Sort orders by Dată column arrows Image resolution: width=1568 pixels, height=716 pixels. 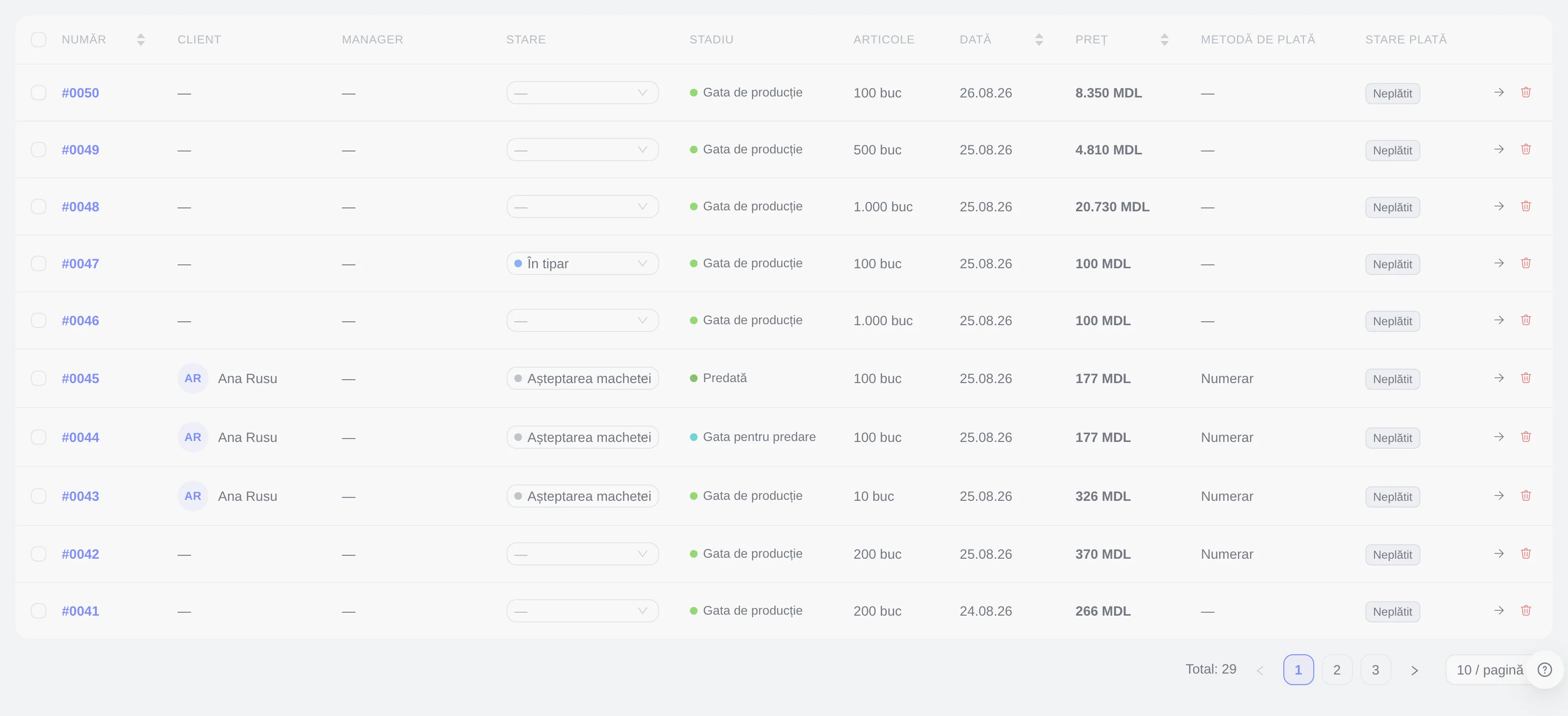click(x=1039, y=40)
